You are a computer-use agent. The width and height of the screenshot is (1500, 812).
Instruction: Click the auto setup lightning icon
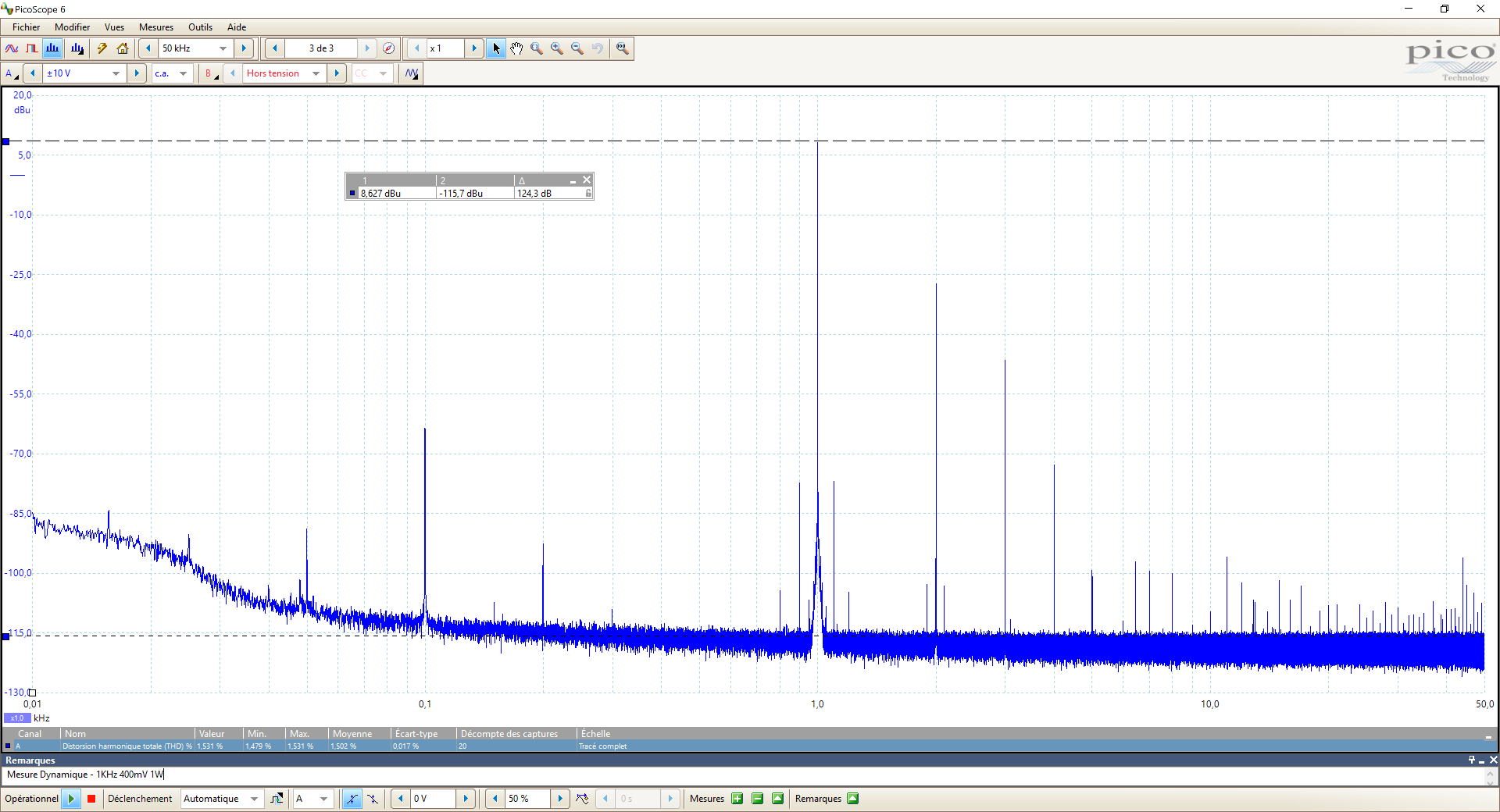(x=102, y=48)
